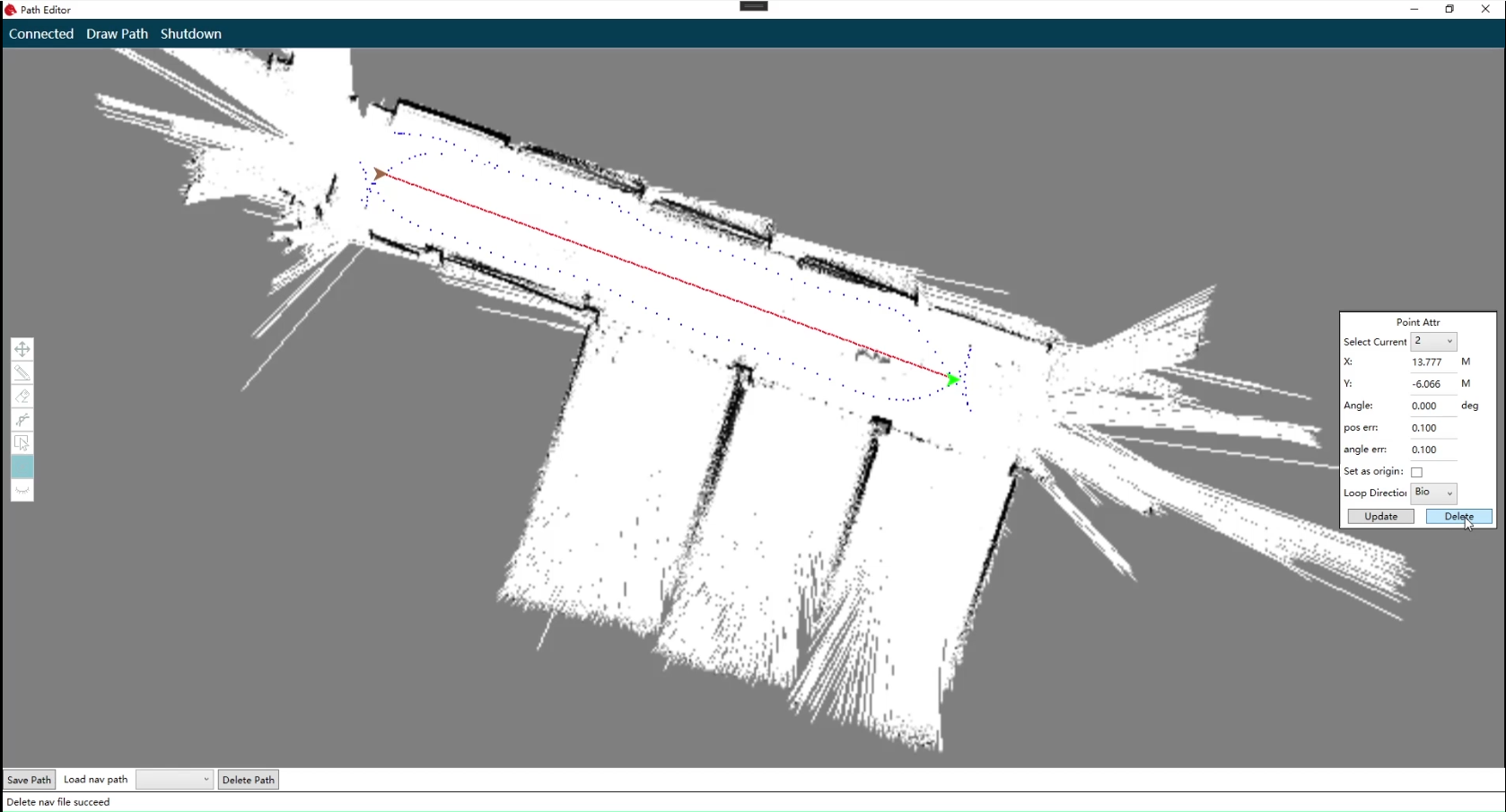Select the eraser tool

22,397
